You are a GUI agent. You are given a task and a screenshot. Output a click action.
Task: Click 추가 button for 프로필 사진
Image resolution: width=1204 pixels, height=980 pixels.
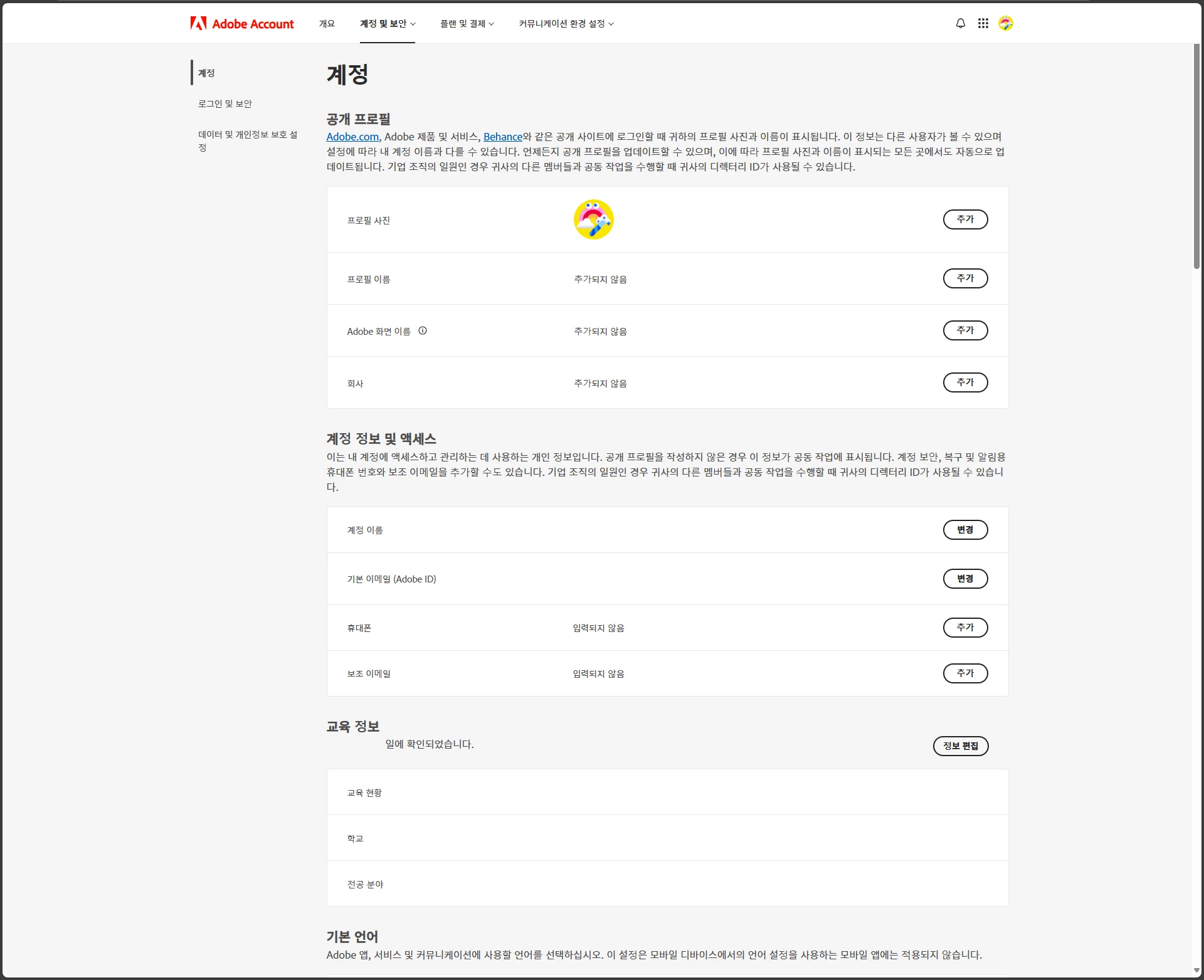click(964, 219)
